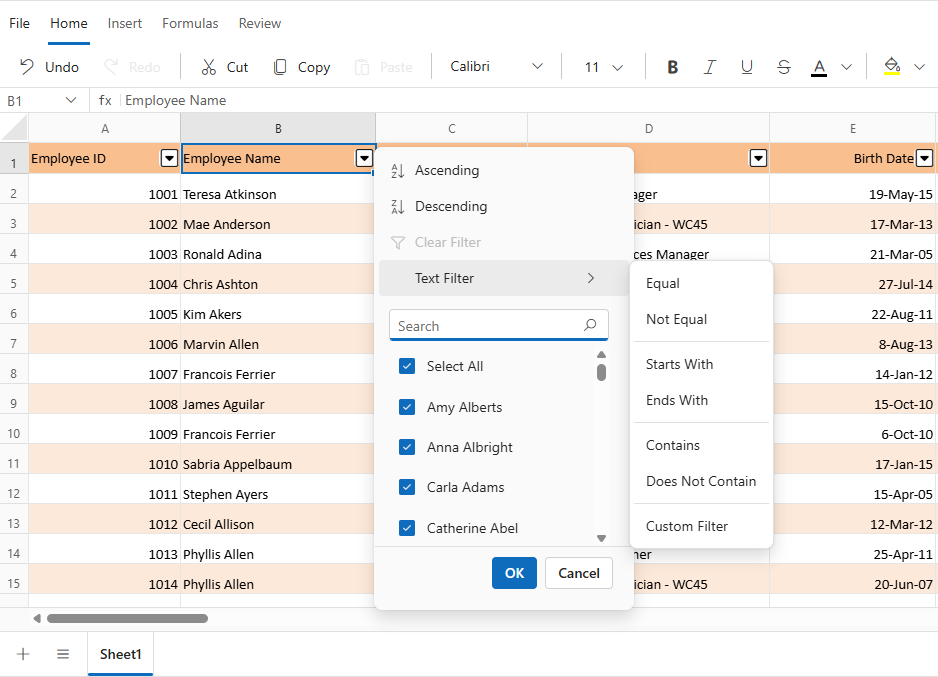The width and height of the screenshot is (938, 677).
Task: Click the Cut scissors icon
Action: [208, 67]
